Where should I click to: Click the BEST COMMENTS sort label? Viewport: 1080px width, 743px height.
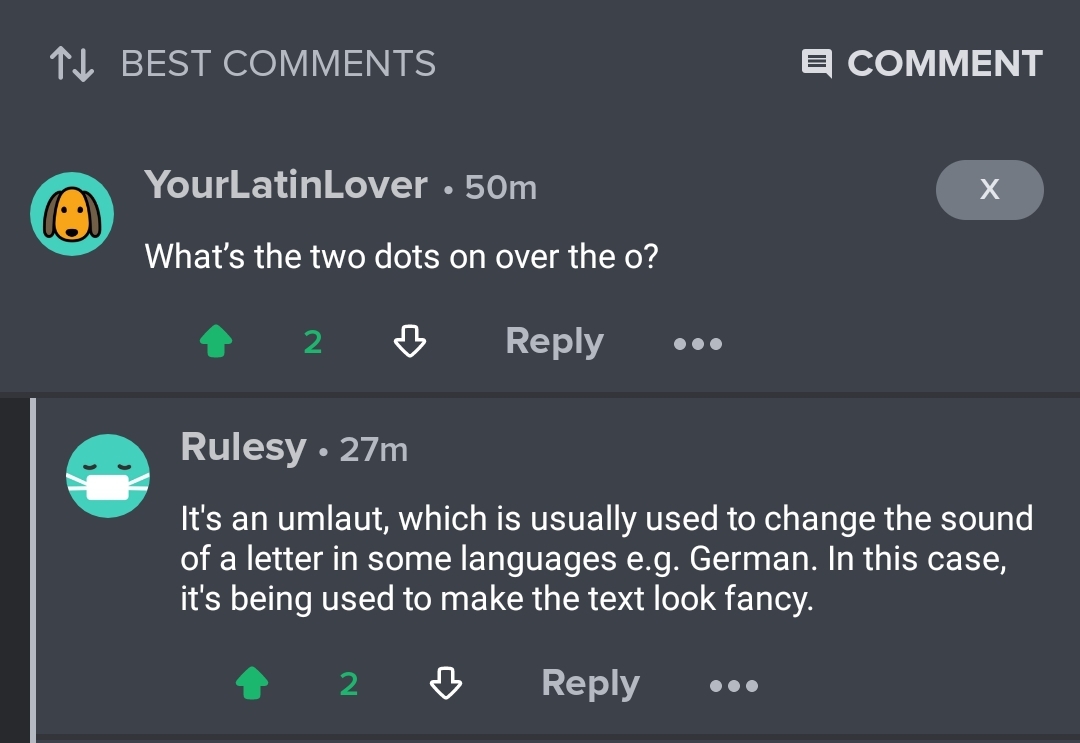pyautogui.click(x=278, y=64)
